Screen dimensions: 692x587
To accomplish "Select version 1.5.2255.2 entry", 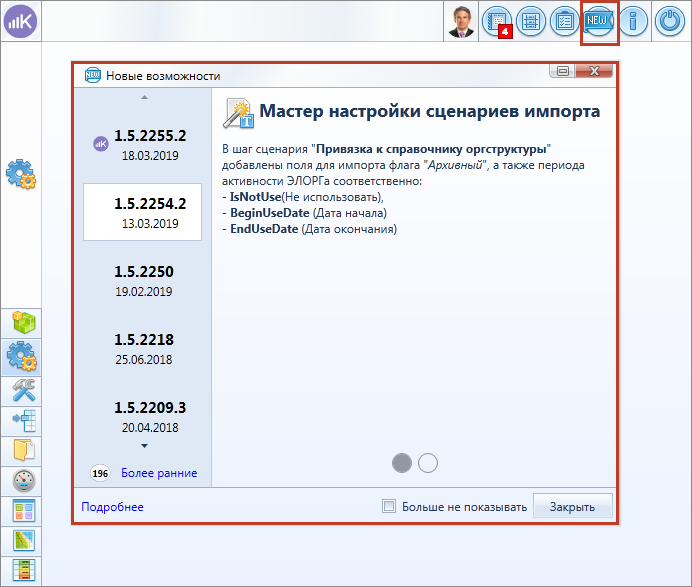I will coord(143,144).
